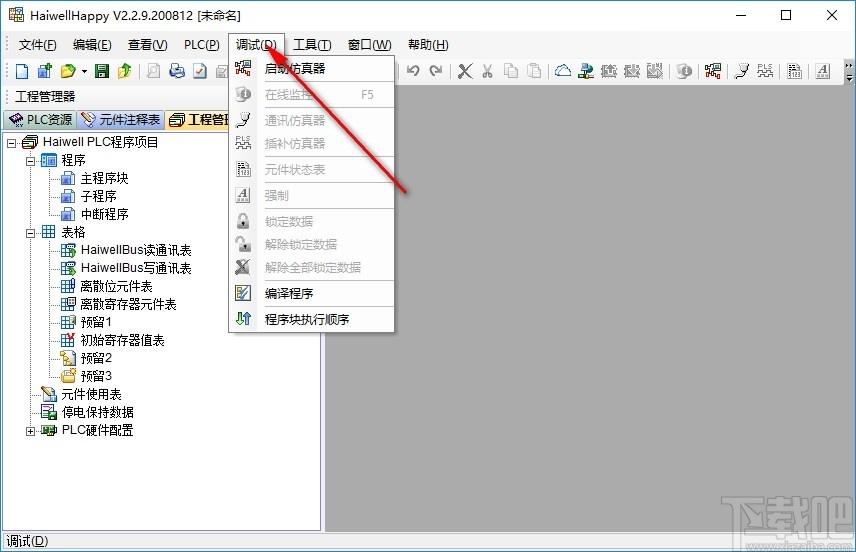Select 停电保持数据 tree item
856x552 pixels.
click(97, 413)
